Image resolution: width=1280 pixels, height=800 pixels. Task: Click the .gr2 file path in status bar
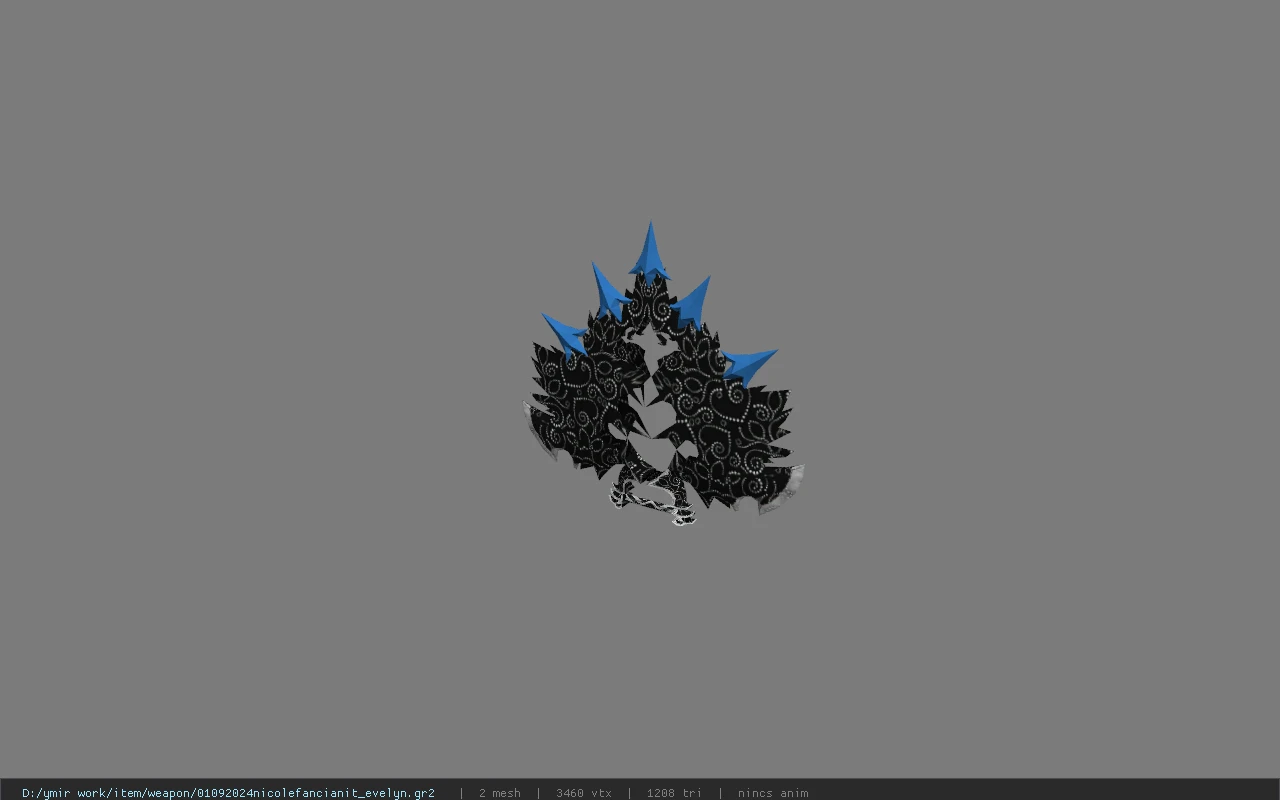click(x=228, y=793)
